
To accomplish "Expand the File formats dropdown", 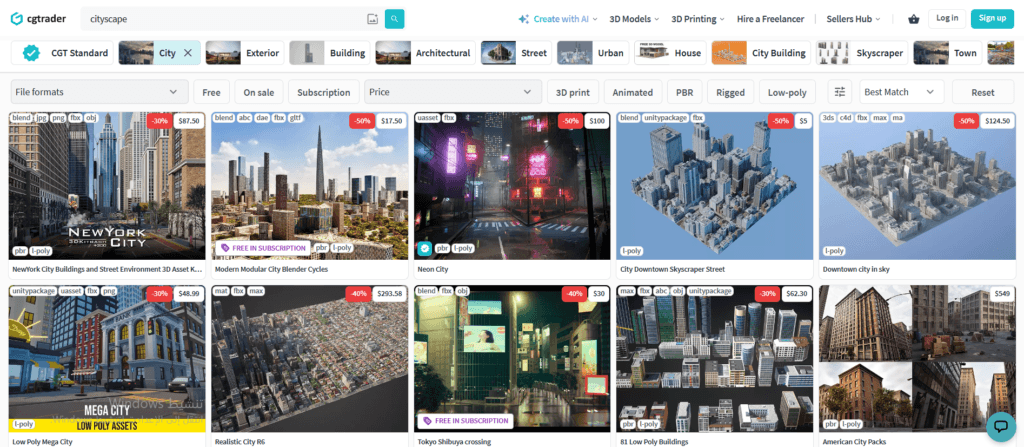I will pos(99,92).
